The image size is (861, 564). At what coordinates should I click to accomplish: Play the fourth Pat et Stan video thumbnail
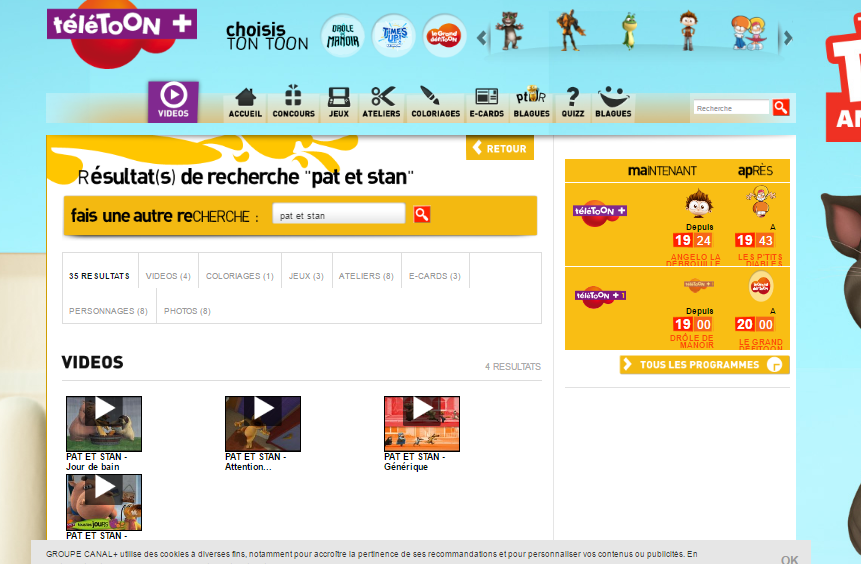click(104, 502)
